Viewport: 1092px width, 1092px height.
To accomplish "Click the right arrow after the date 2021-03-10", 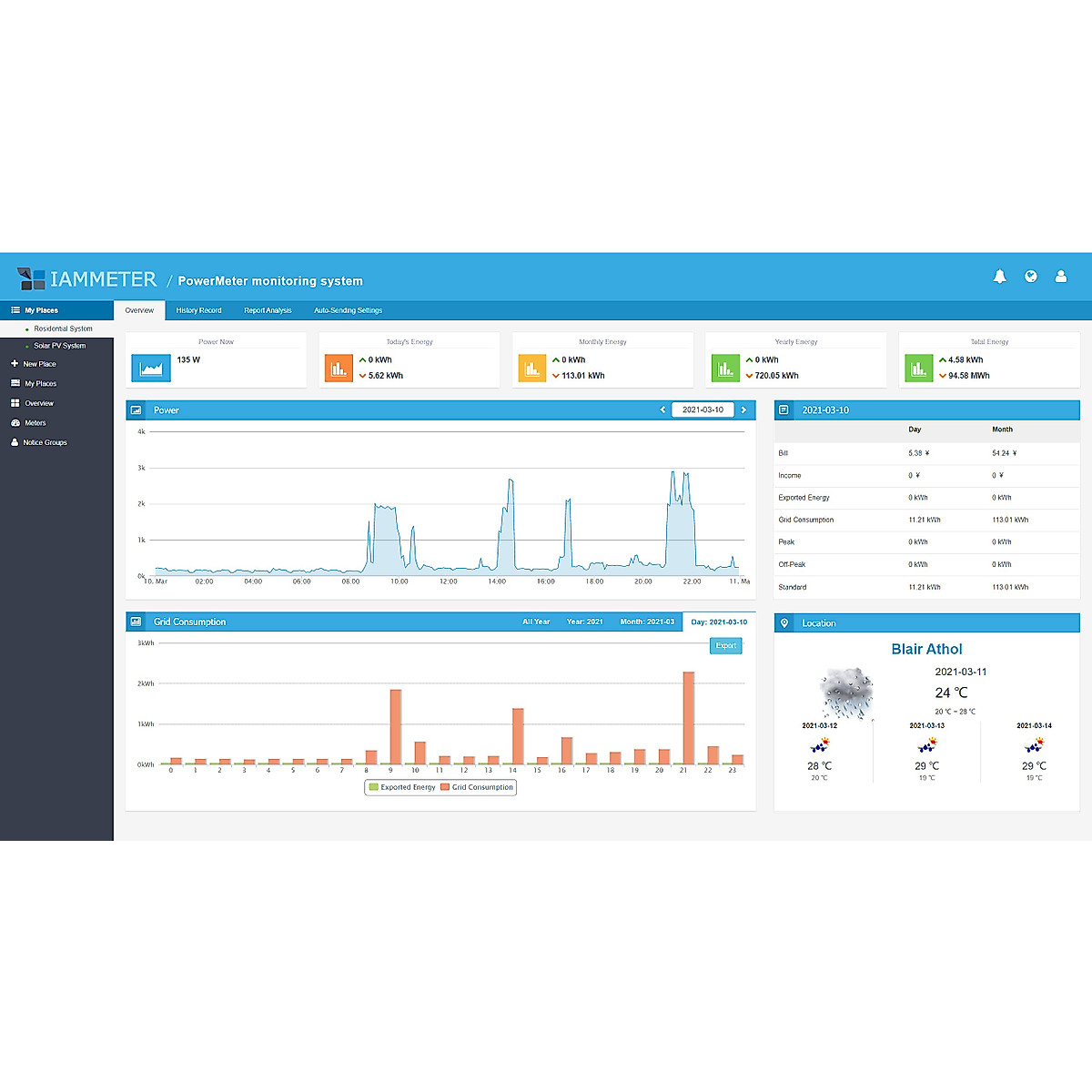I will [743, 409].
